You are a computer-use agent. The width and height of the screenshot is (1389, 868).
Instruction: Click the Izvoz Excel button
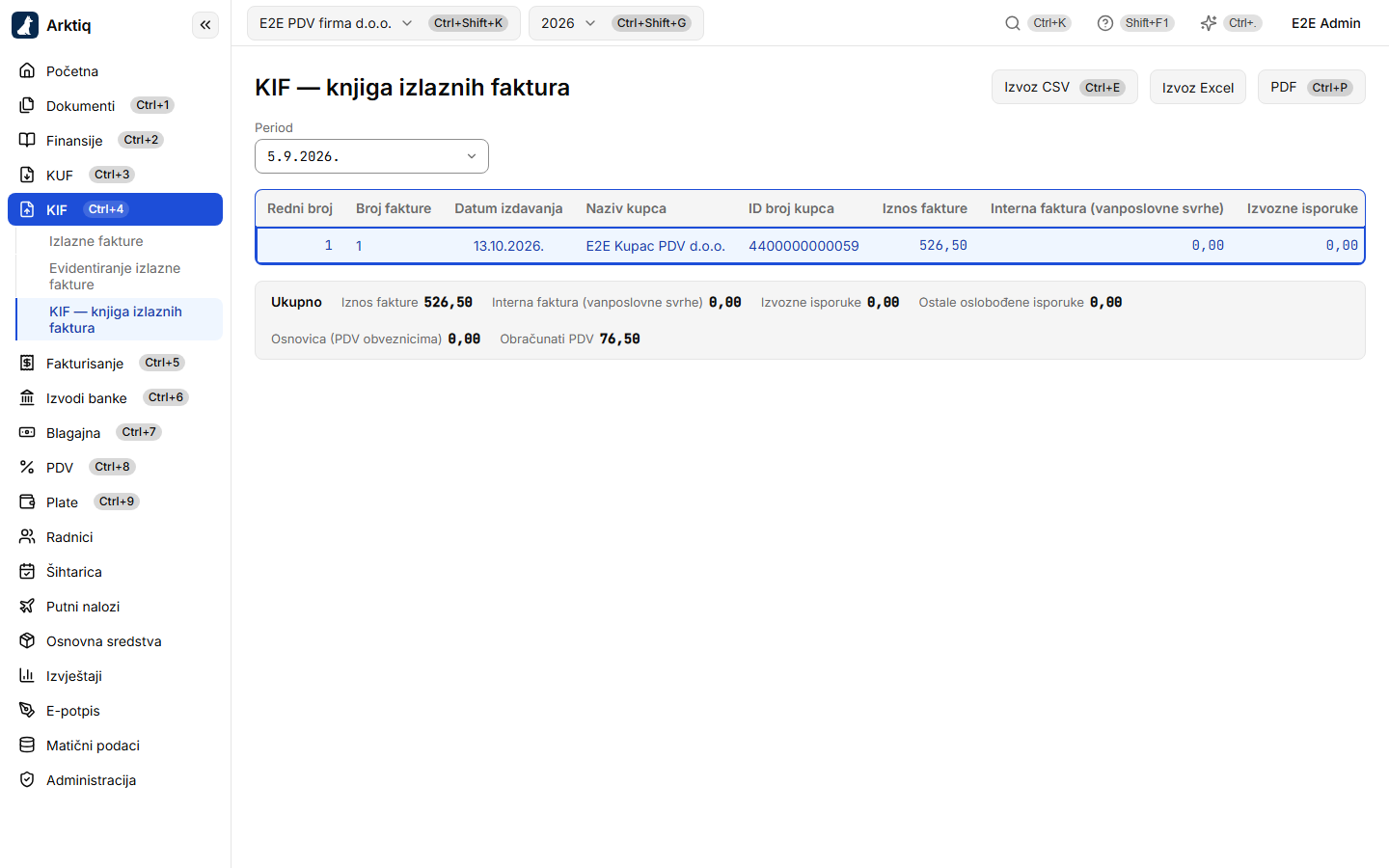click(x=1198, y=87)
